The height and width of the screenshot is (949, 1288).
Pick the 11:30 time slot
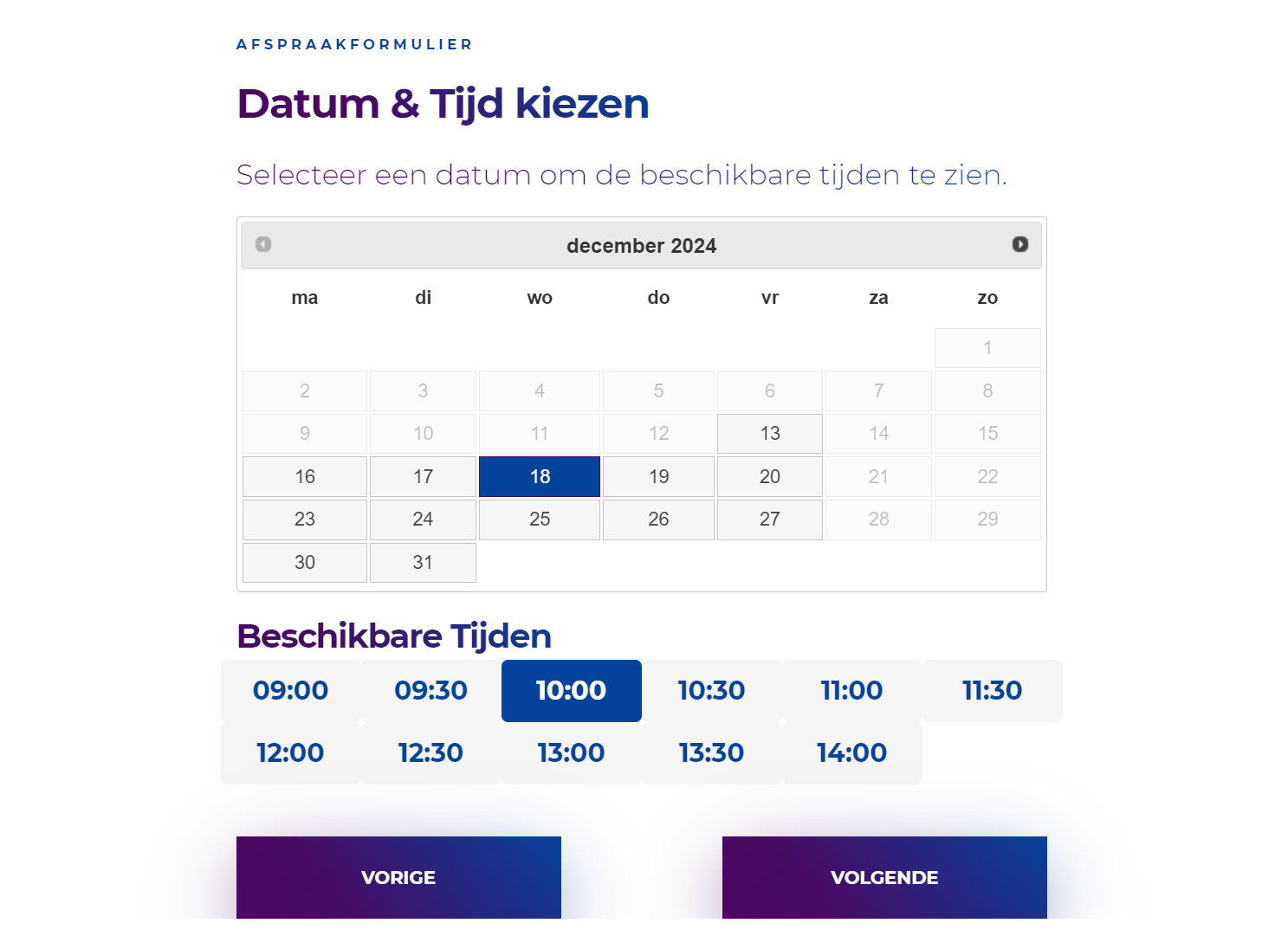(x=993, y=691)
